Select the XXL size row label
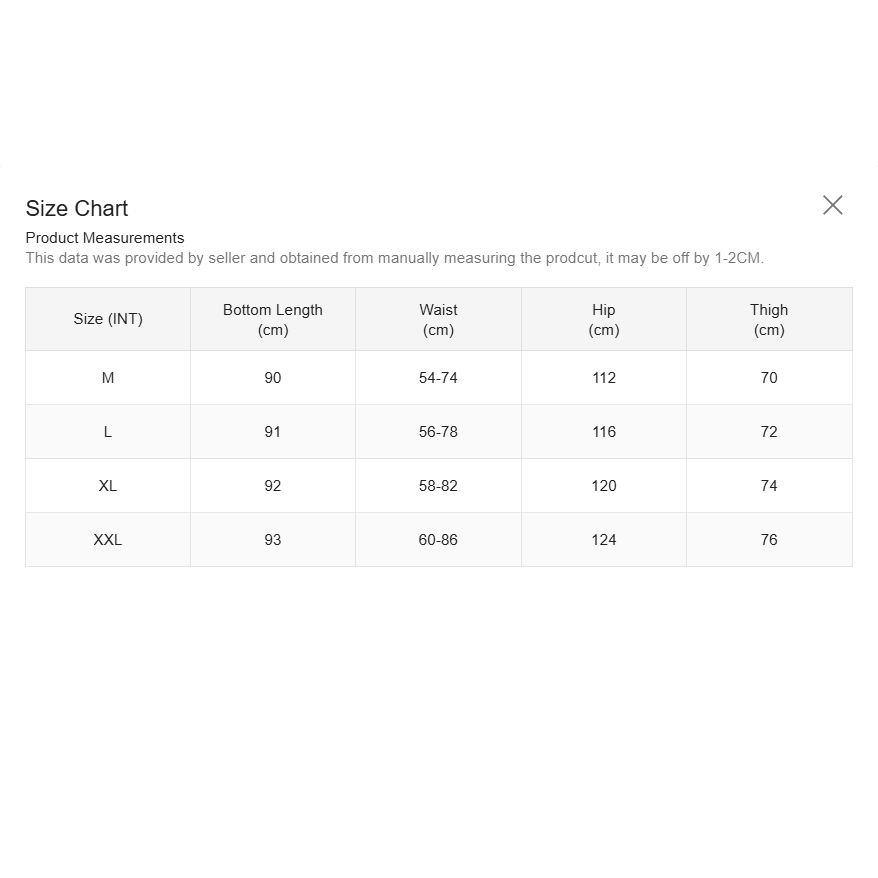878x878 pixels. point(108,540)
